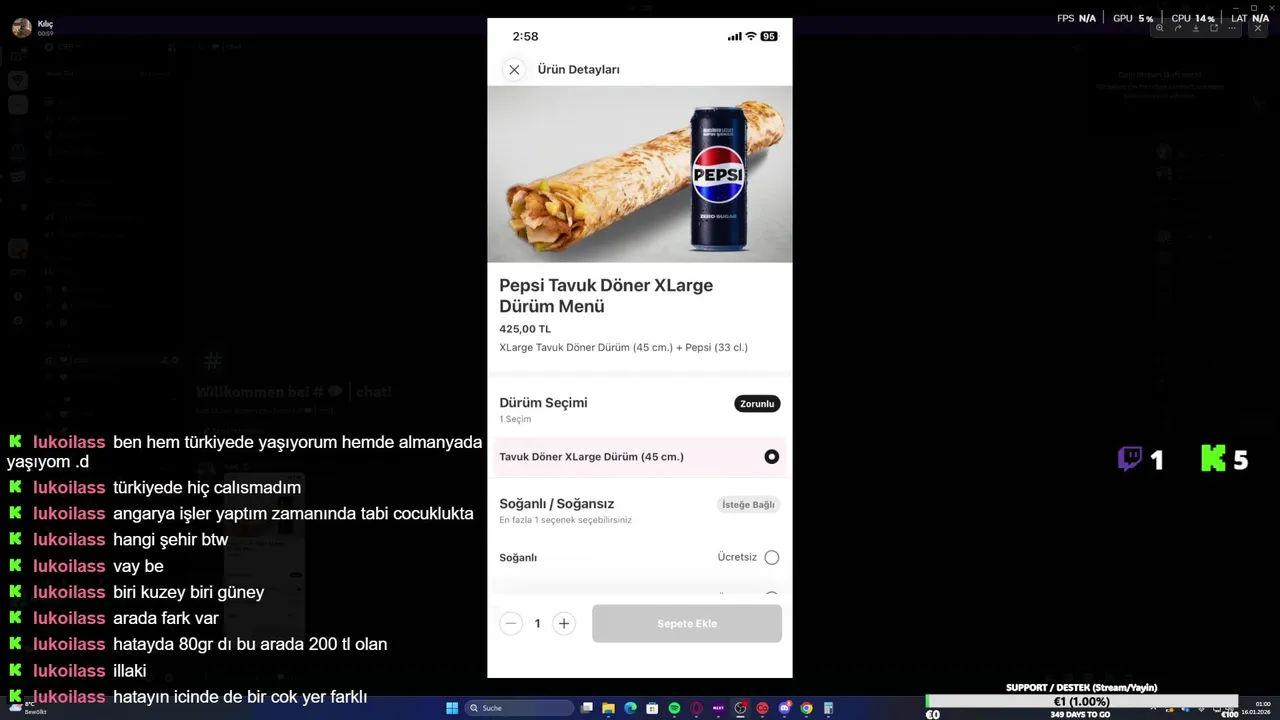
Task: Click the Zorunlu badge
Action: (x=757, y=404)
